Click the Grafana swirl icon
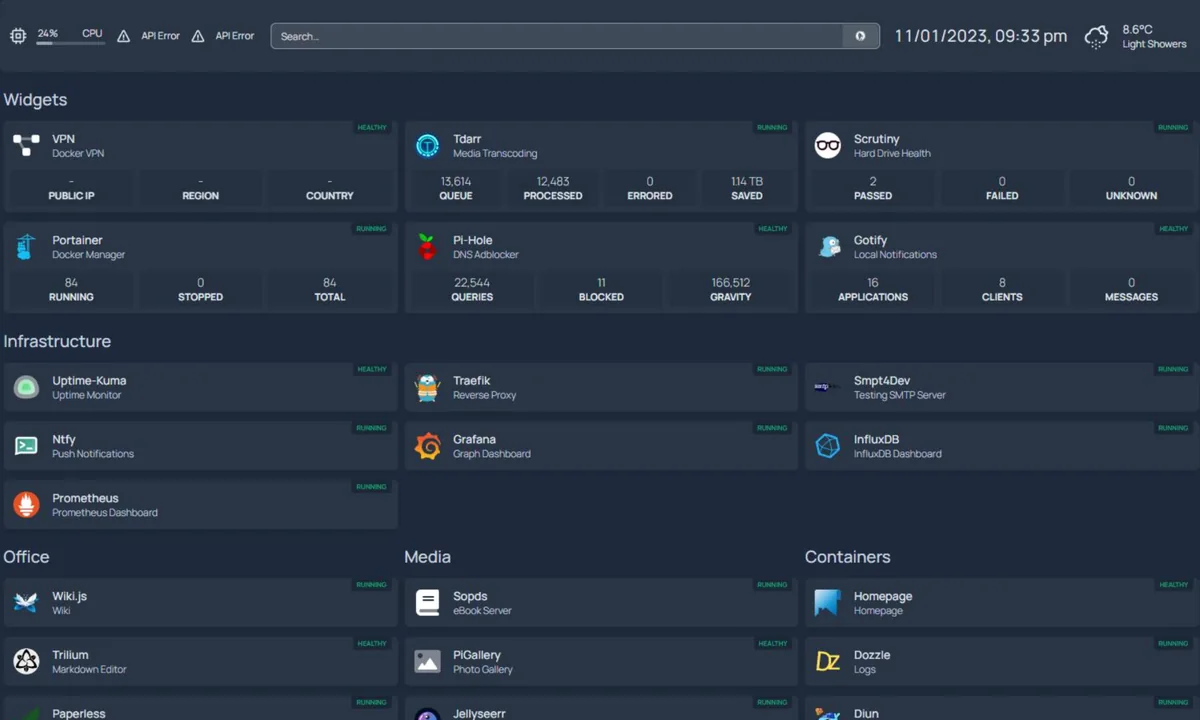The image size is (1200, 720). (428, 446)
